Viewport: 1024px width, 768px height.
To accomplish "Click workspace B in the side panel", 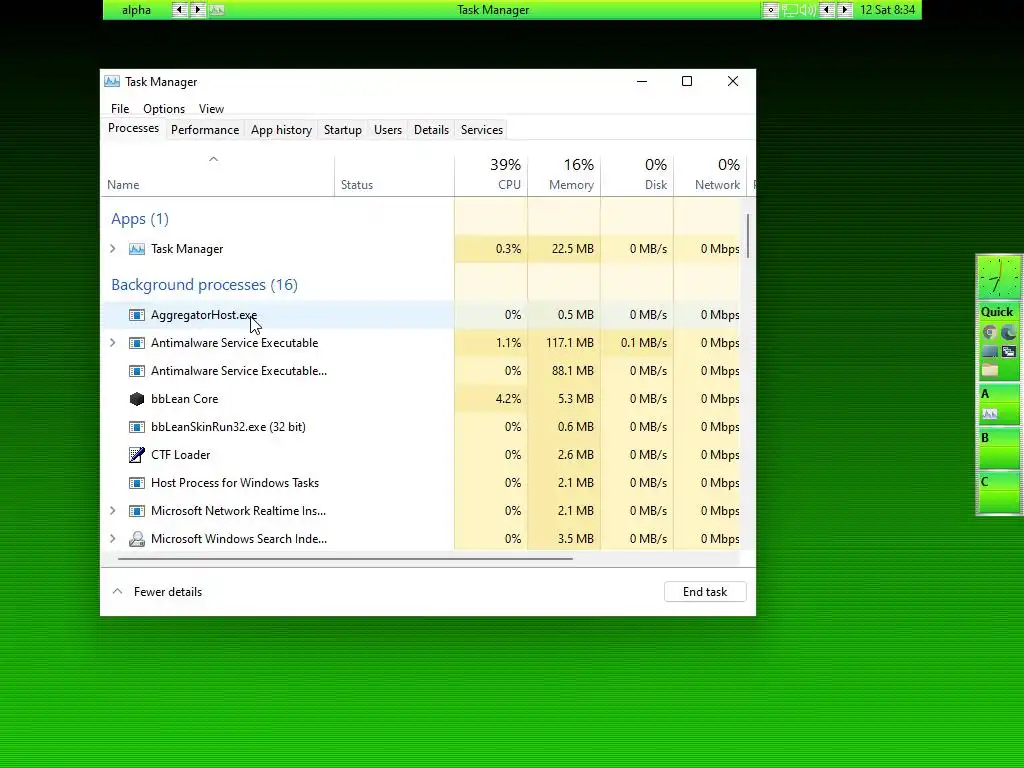I will point(998,449).
